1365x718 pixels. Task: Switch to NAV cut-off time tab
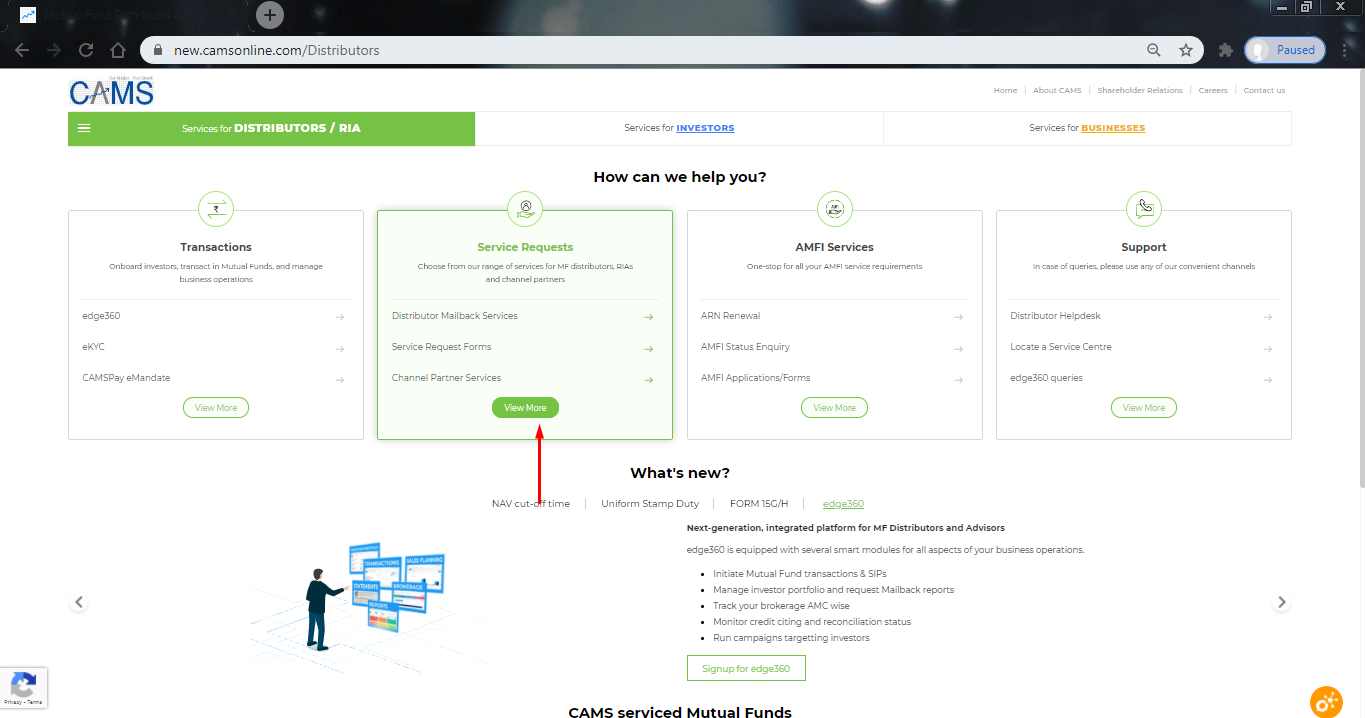[531, 504]
